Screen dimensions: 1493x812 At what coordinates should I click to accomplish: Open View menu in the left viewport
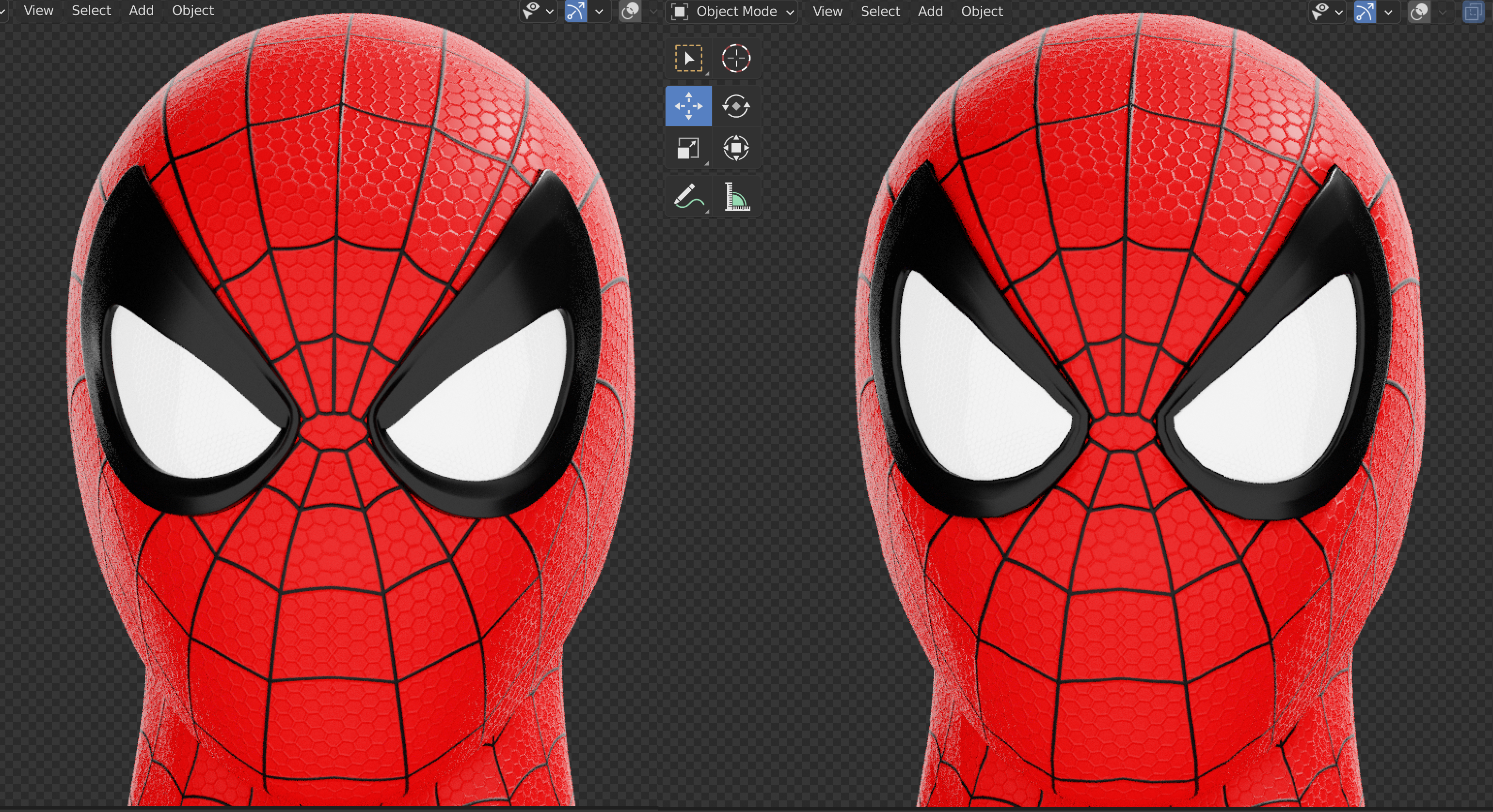(38, 11)
